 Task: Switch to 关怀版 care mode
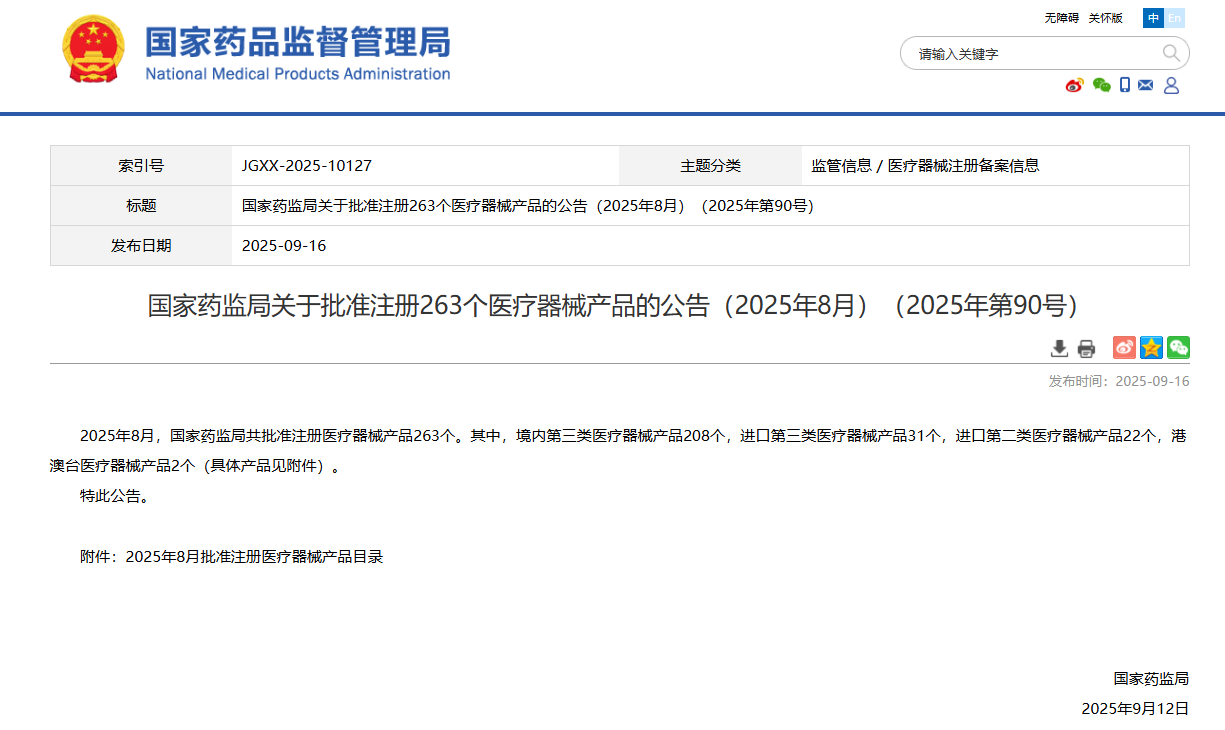(x=1105, y=18)
